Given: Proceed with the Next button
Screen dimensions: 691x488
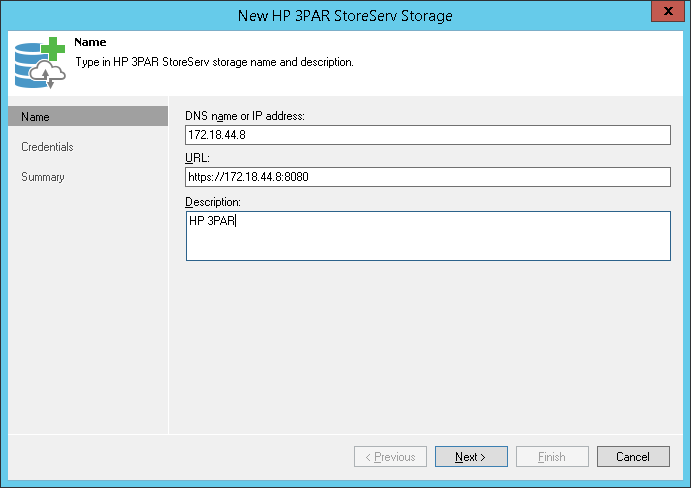Looking at the screenshot, I should point(471,457).
